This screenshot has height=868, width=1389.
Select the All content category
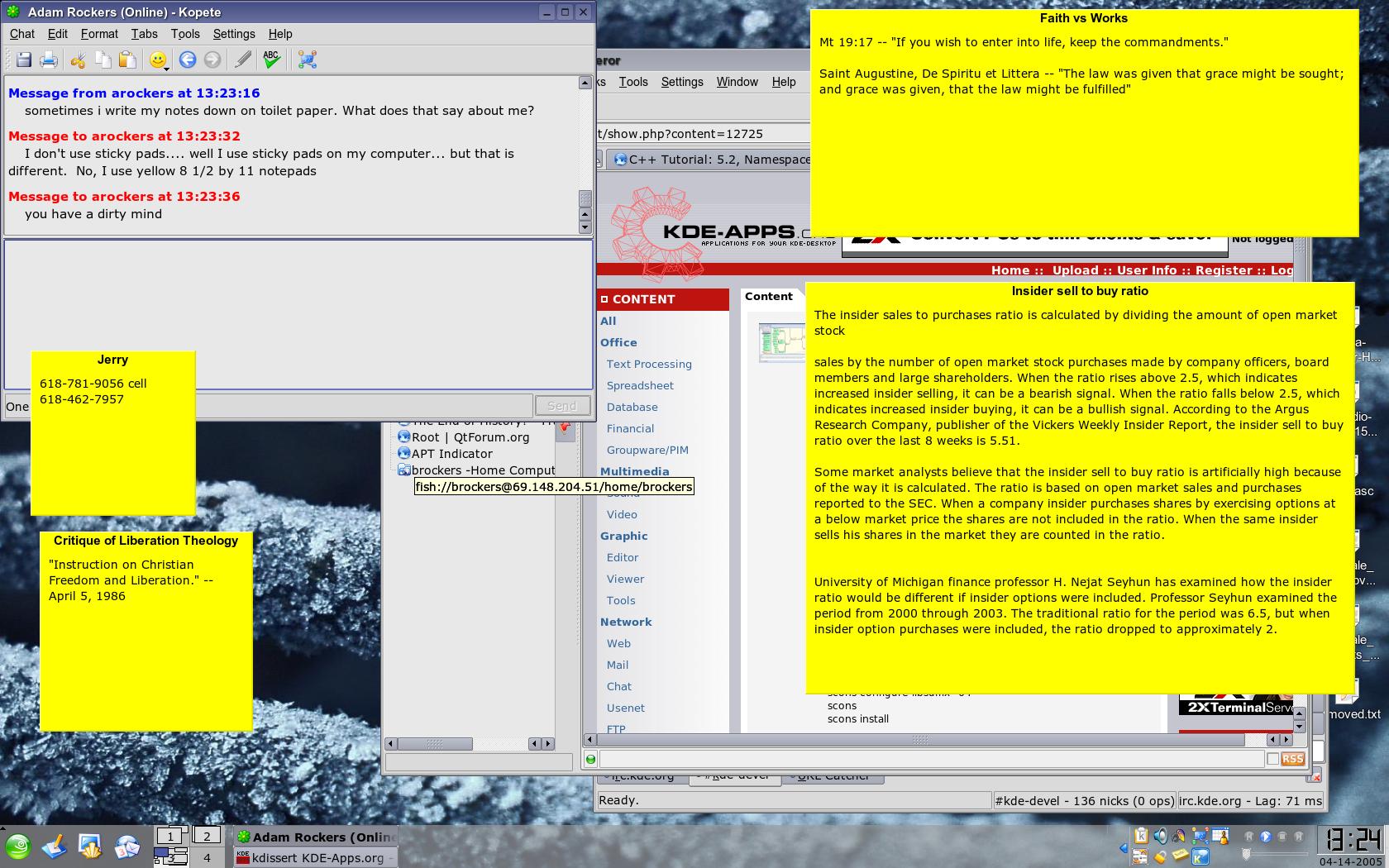pos(608,321)
